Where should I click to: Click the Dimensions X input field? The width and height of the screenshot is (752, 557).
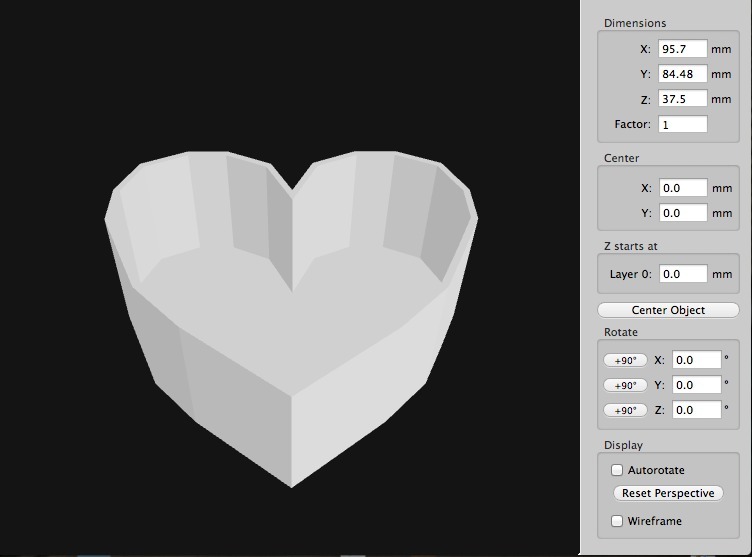682,49
